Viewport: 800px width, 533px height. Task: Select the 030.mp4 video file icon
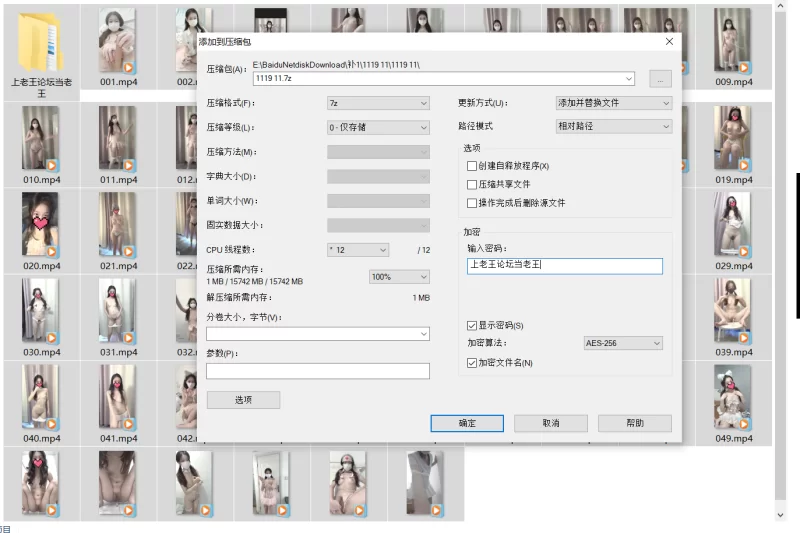coord(41,312)
